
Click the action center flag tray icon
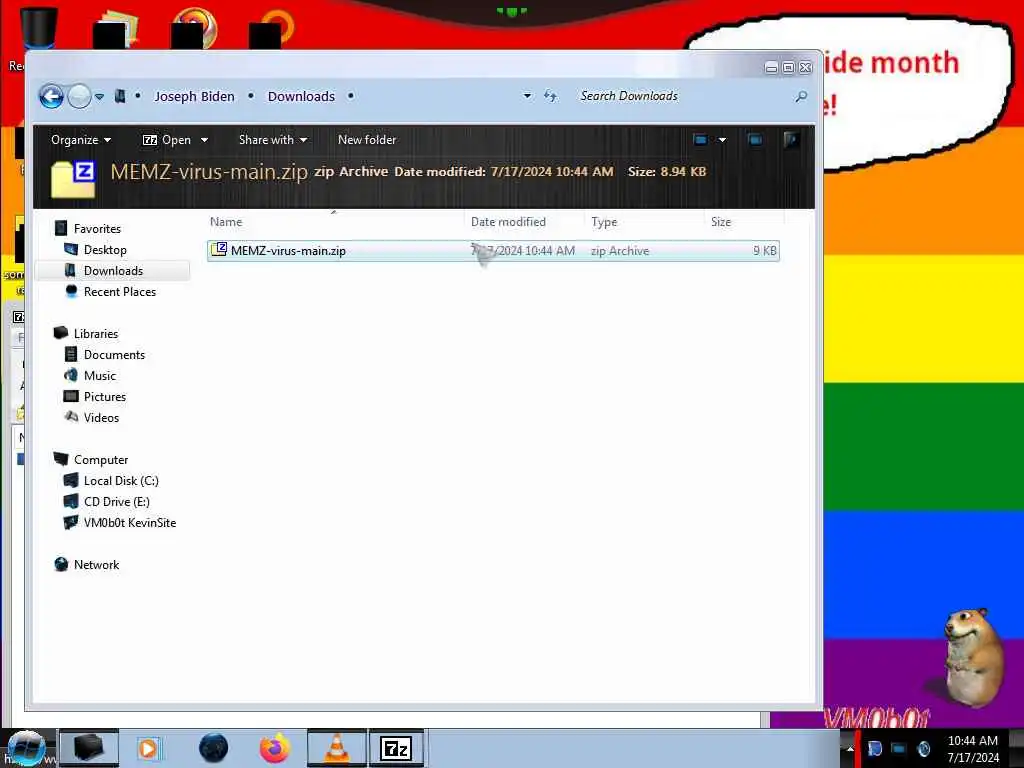(x=875, y=749)
